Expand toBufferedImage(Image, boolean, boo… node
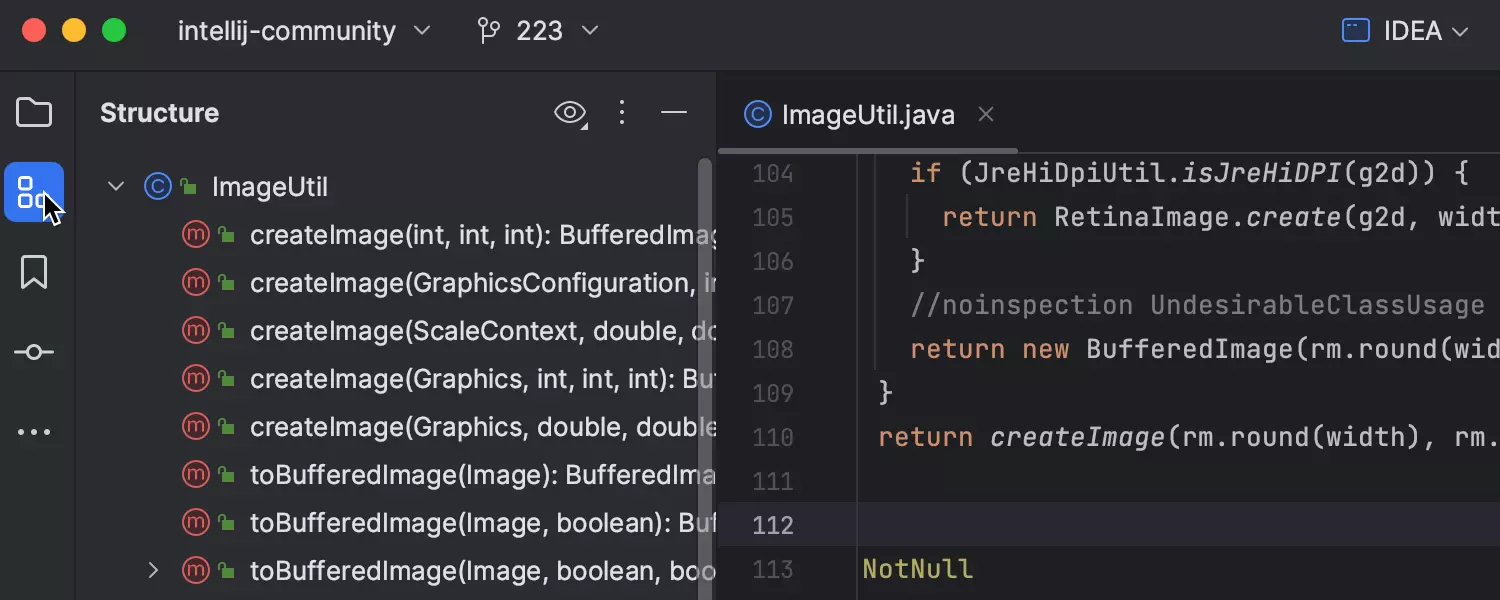The height and width of the screenshot is (600, 1500). (x=153, y=571)
